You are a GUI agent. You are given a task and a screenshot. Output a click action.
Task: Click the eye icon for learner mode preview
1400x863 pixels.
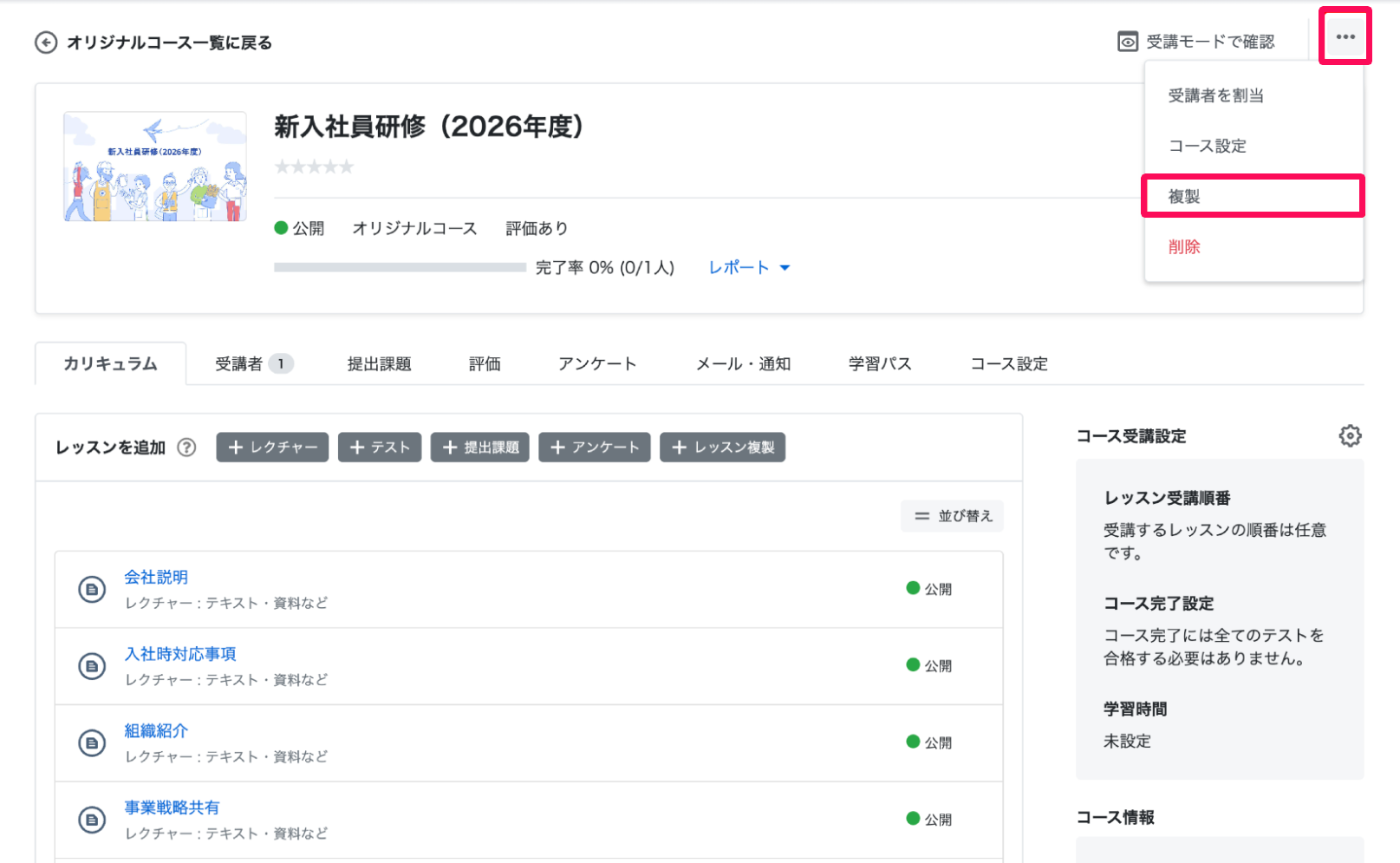(x=1128, y=42)
